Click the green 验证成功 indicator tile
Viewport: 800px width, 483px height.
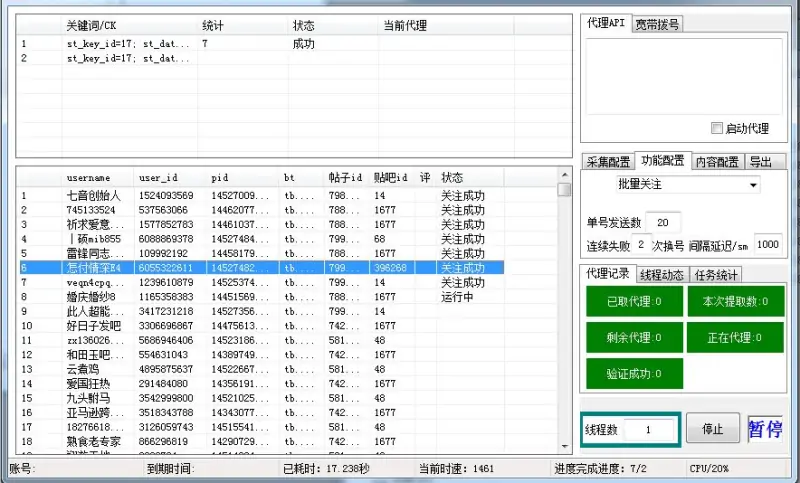tap(630, 373)
